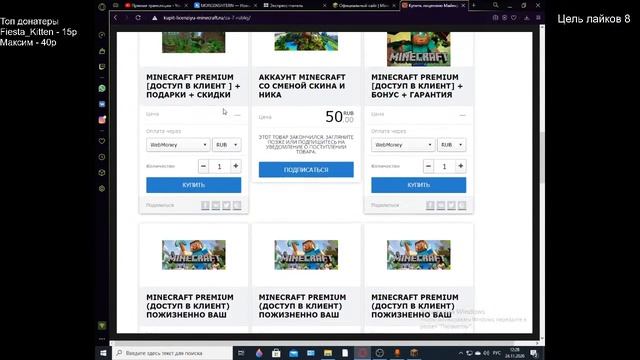Open RUB currency dropdown in ПОДАРКИ + СКИДКИ card
Image resolution: width=640 pixels, height=360 pixels.
227,145
